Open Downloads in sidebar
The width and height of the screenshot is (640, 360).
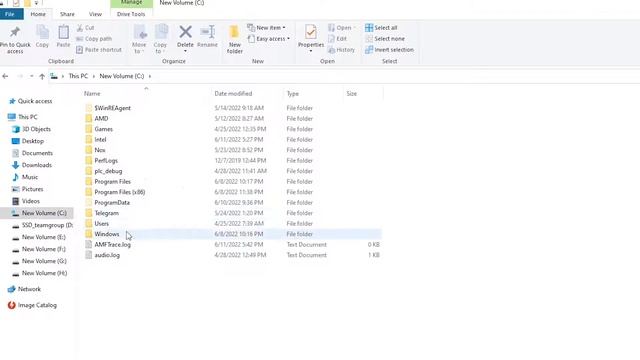[32, 165]
